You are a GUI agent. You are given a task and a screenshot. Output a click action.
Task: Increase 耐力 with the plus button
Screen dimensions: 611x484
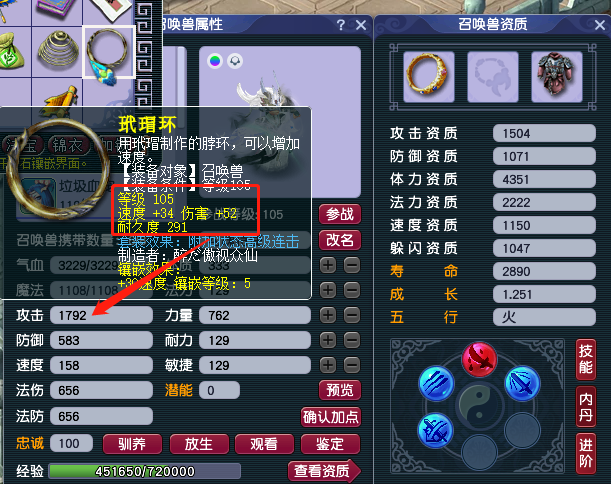pos(328,340)
